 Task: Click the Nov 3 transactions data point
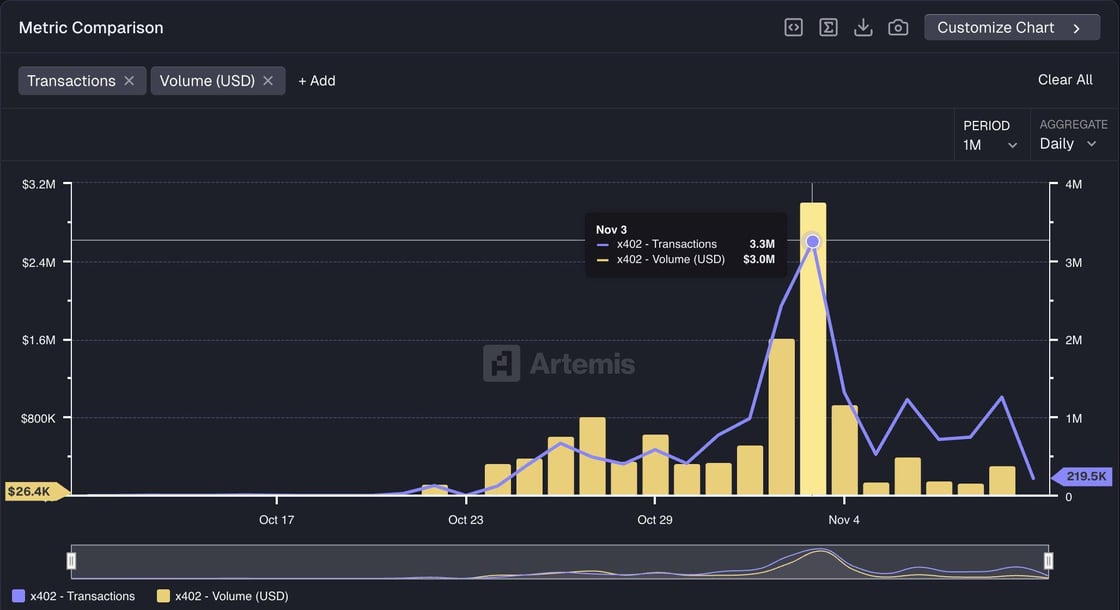tap(813, 241)
